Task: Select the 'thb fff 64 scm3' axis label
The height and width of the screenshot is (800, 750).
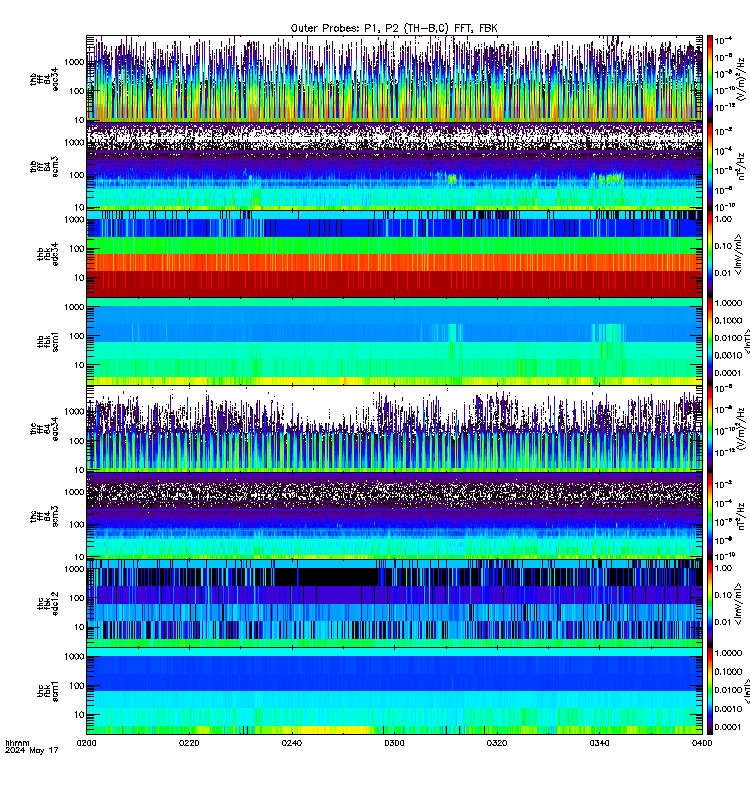Action: click(x=44, y=167)
